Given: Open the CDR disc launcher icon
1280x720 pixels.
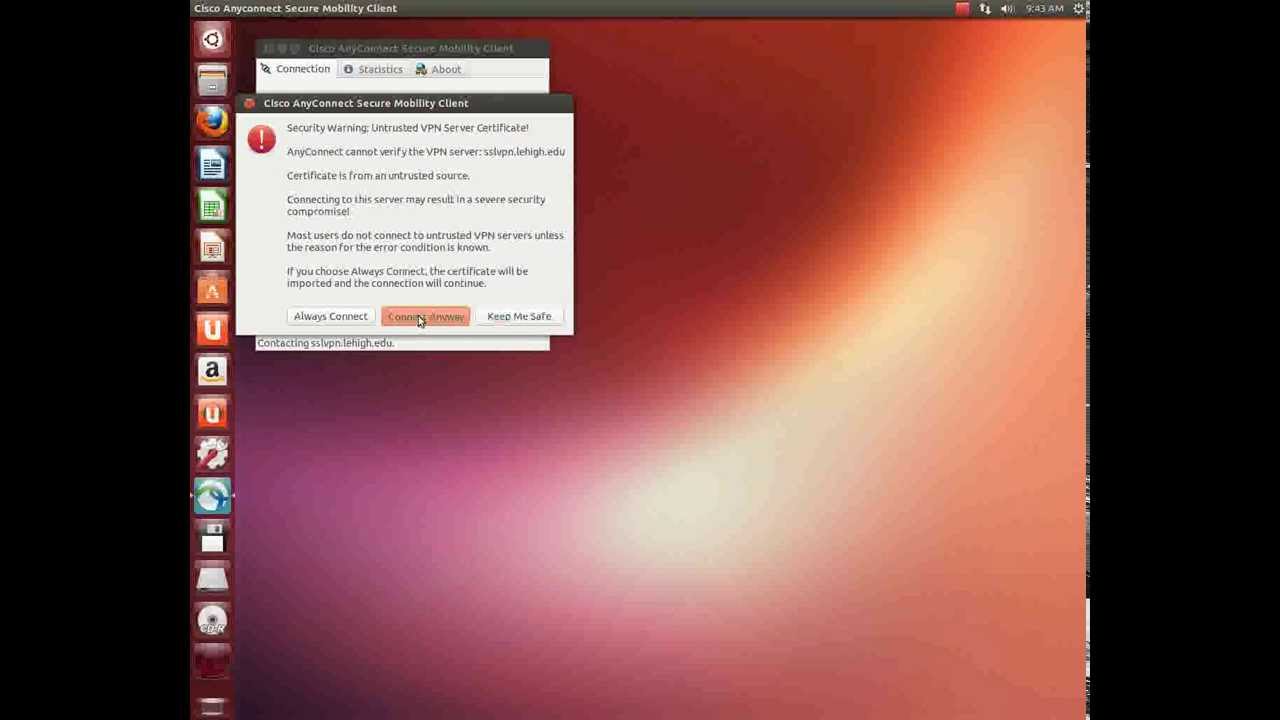Looking at the screenshot, I should tap(212, 621).
